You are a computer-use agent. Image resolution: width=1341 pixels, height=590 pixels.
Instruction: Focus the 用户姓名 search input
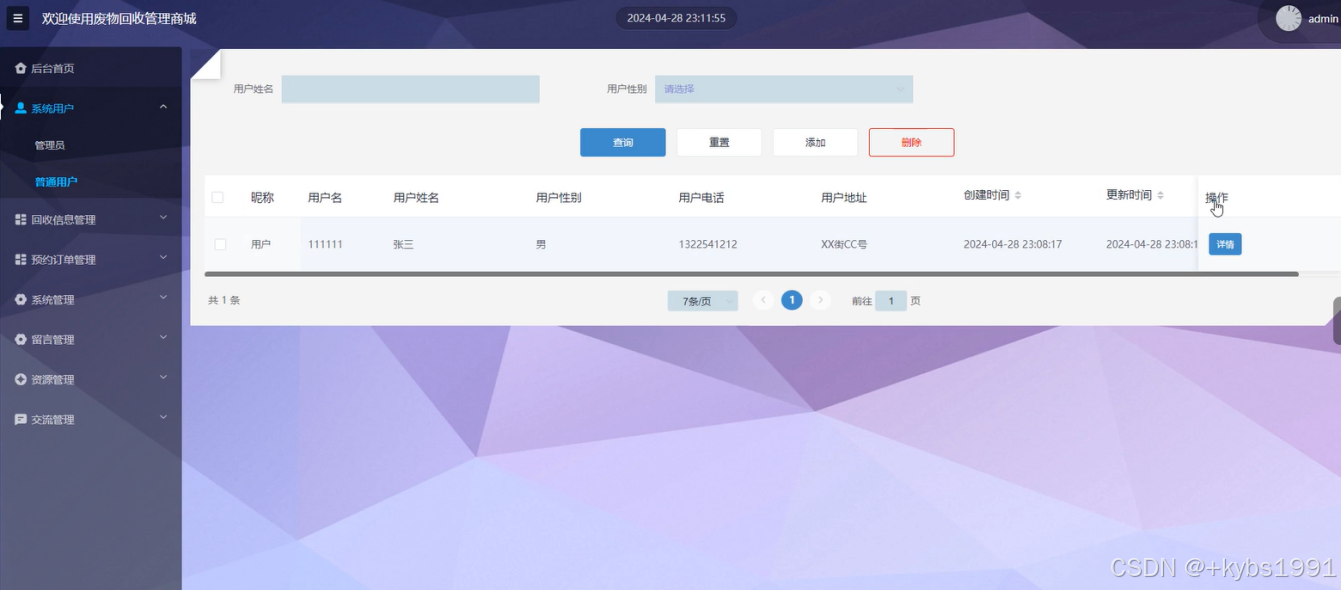click(410, 89)
